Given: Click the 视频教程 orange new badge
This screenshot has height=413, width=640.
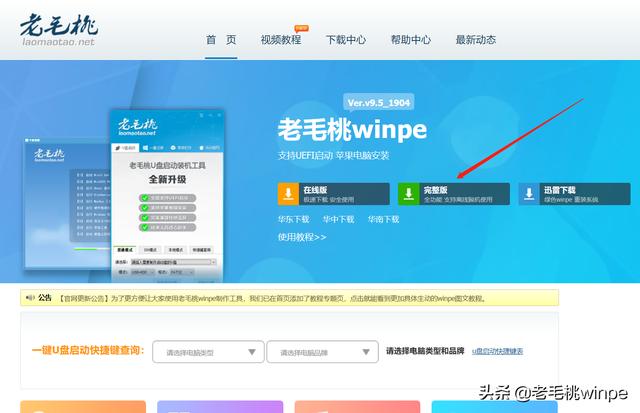Looking at the screenshot, I should (x=301, y=28).
